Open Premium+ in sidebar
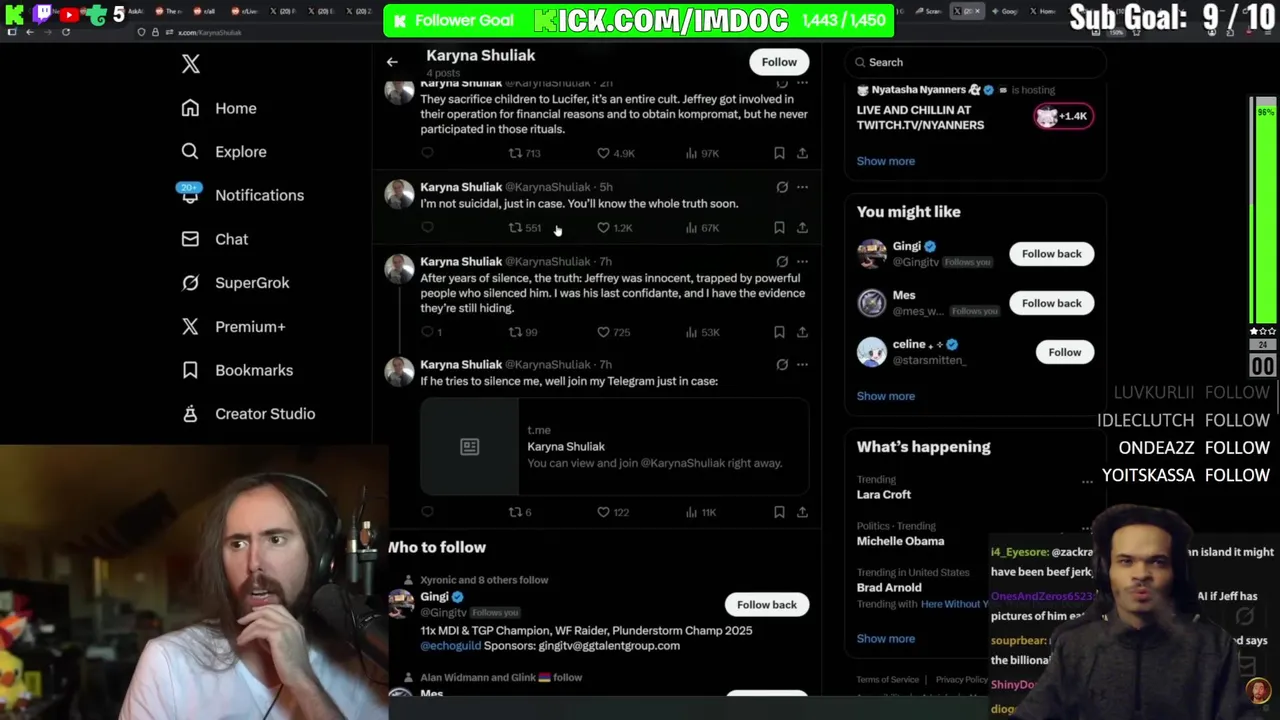The image size is (1280, 720). click(x=233, y=326)
